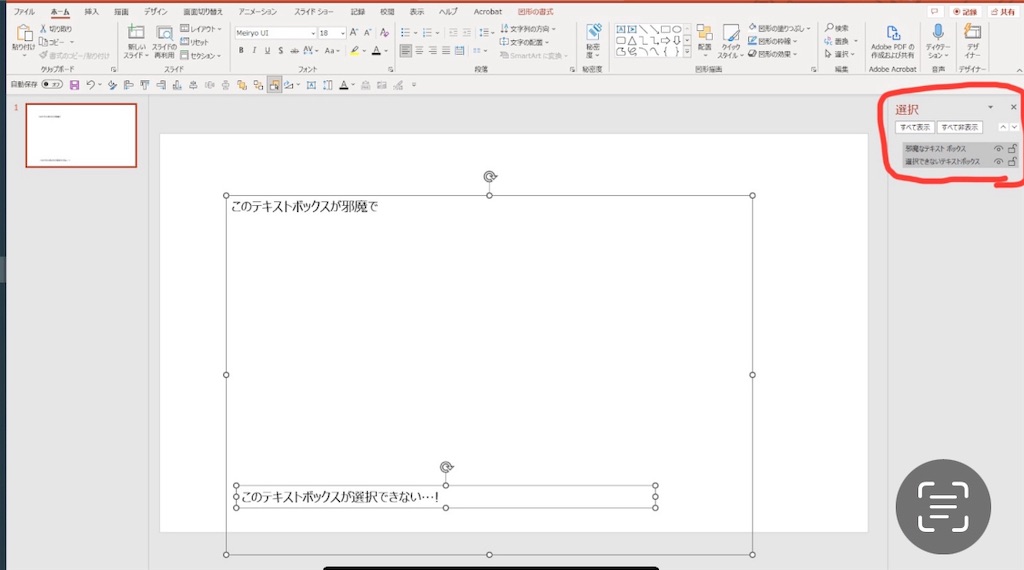Increase font size with larger A
1024x570 pixels.
353,32
